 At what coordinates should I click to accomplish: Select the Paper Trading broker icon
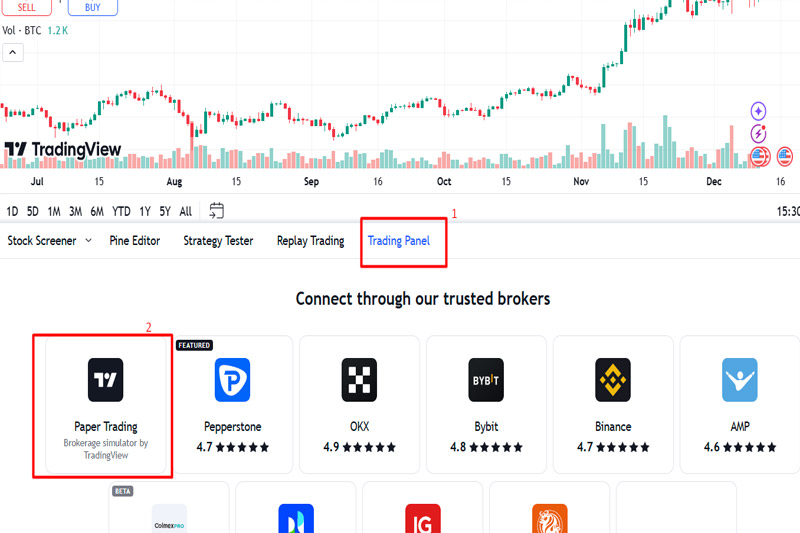[105, 380]
